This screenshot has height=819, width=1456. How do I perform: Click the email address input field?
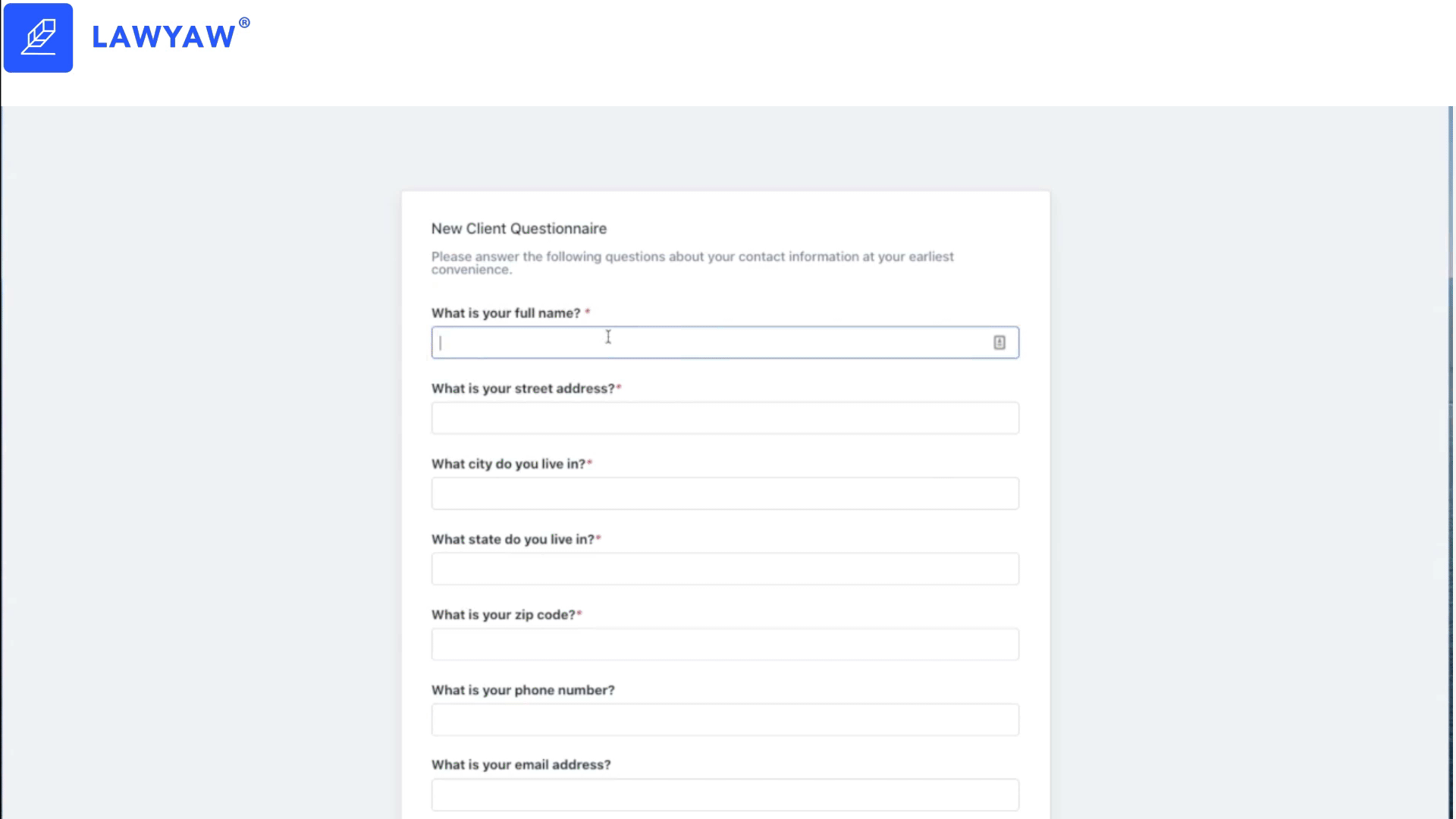(725, 795)
